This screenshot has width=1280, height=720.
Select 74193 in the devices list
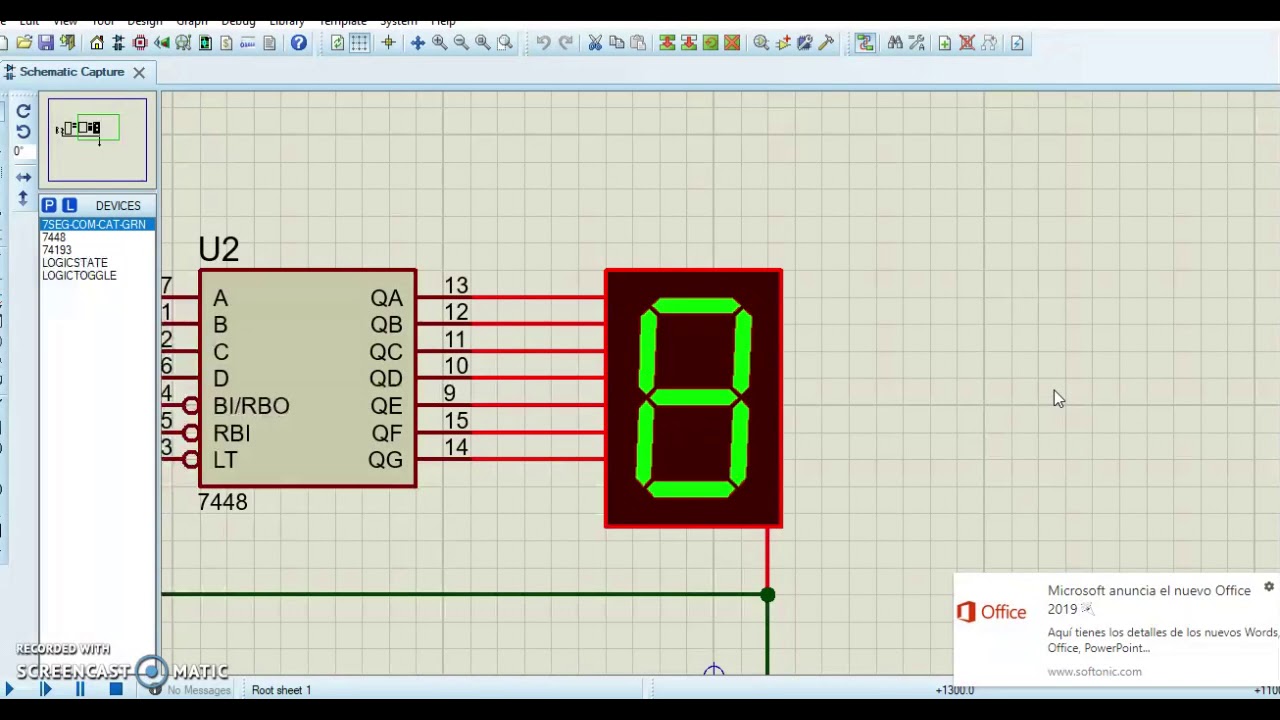tap(57, 250)
